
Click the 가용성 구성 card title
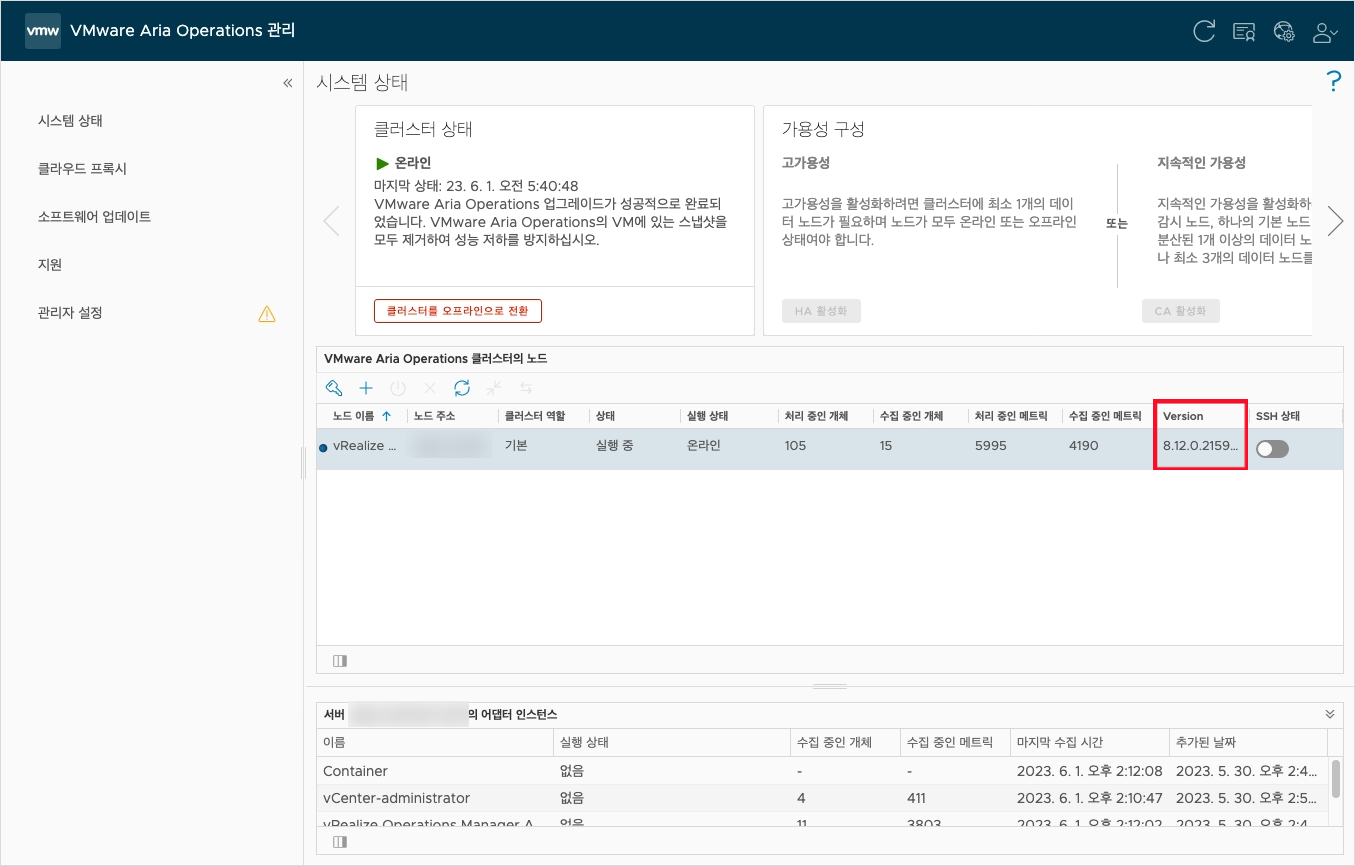tap(823, 130)
